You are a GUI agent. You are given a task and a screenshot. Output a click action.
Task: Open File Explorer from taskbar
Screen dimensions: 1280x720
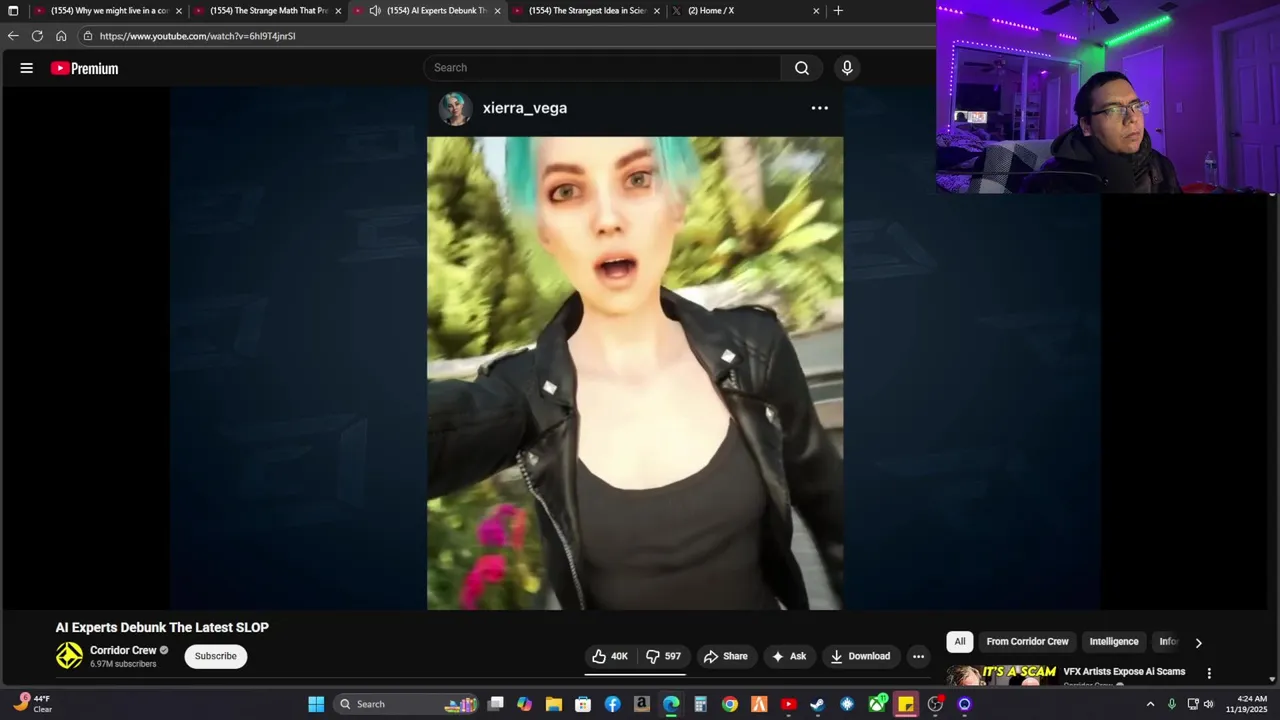[553, 704]
